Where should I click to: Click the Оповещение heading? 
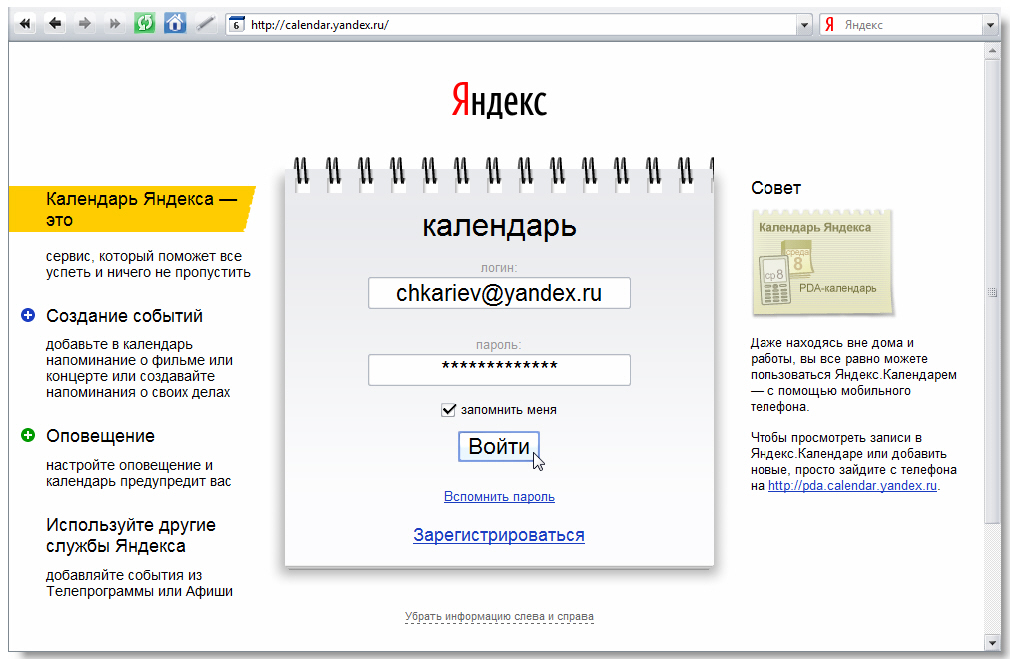(100, 436)
